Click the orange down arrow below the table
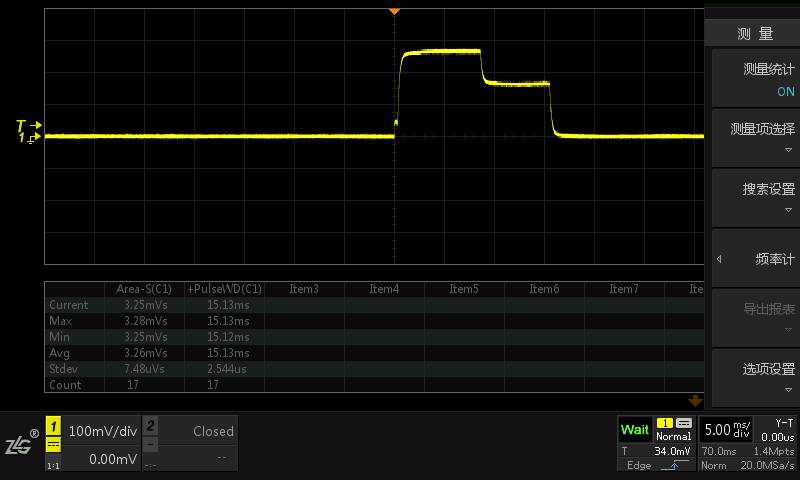The image size is (800, 480). coord(695,400)
